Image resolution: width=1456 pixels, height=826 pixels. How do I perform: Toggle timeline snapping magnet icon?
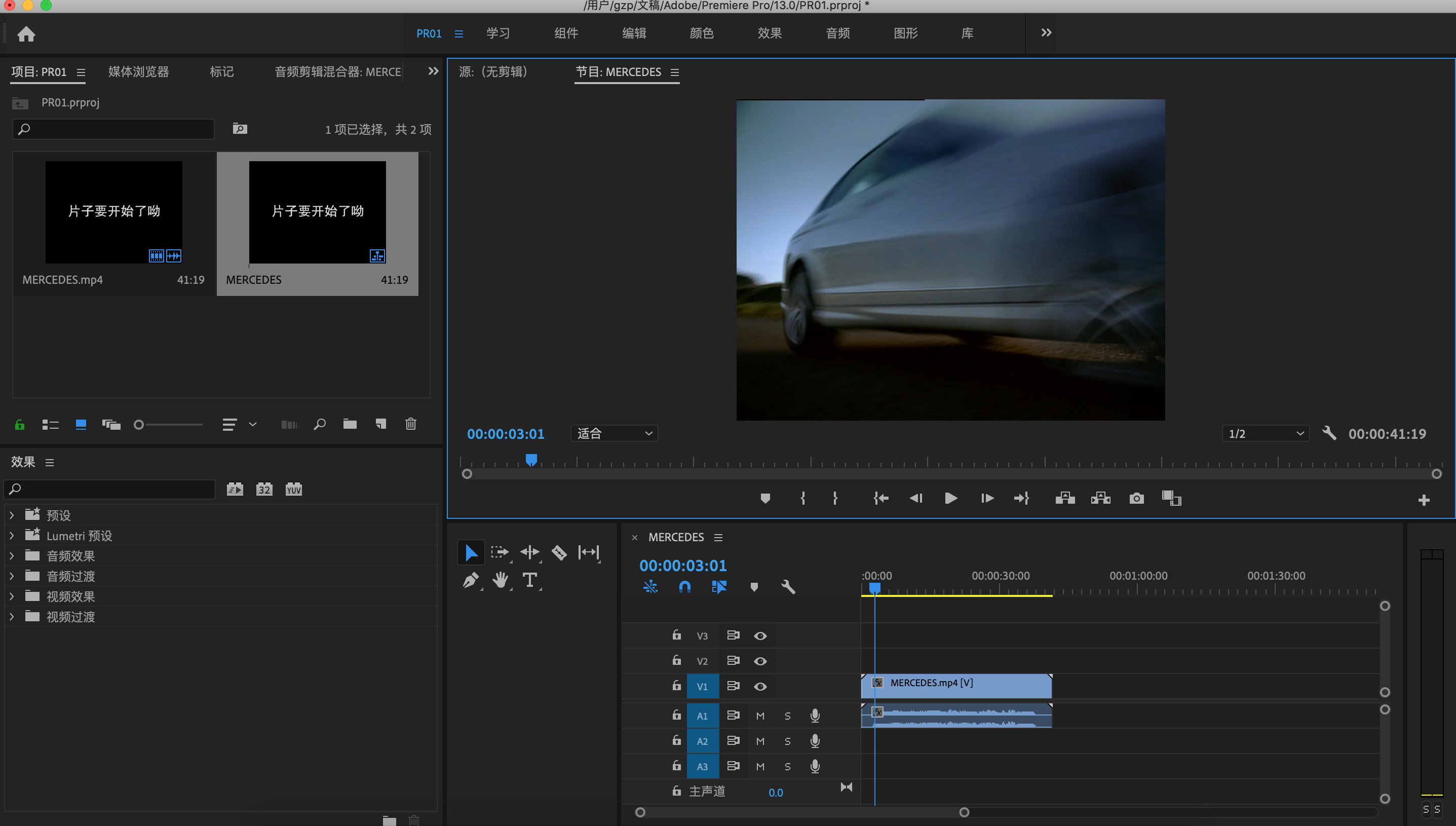pyautogui.click(x=684, y=587)
